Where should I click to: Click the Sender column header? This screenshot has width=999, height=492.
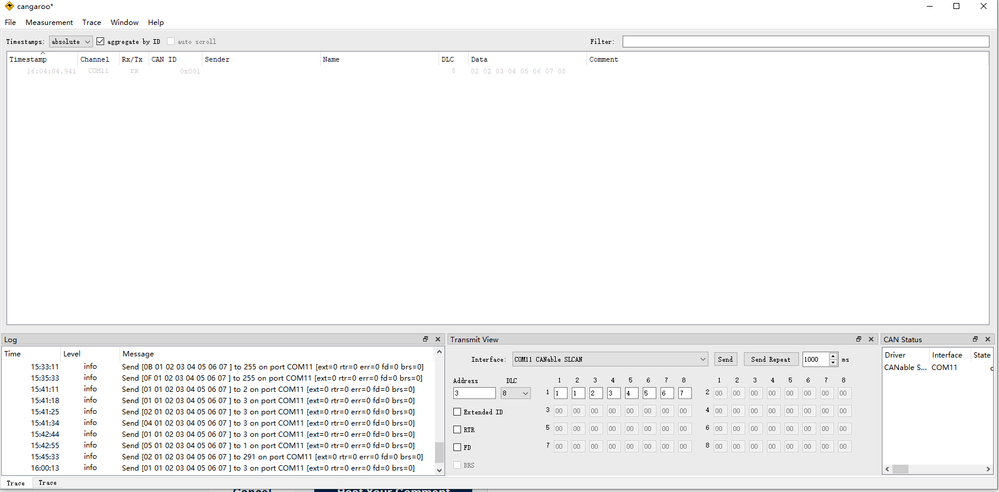pyautogui.click(x=261, y=59)
